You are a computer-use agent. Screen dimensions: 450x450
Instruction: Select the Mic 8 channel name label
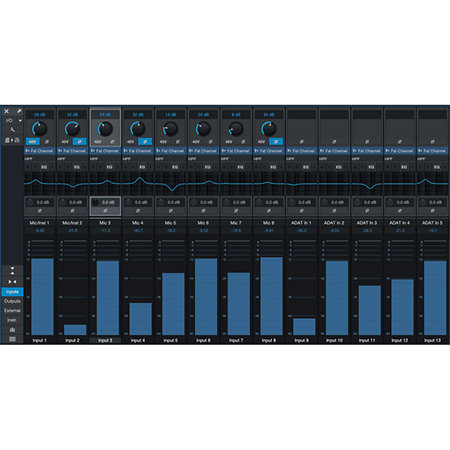(x=269, y=223)
